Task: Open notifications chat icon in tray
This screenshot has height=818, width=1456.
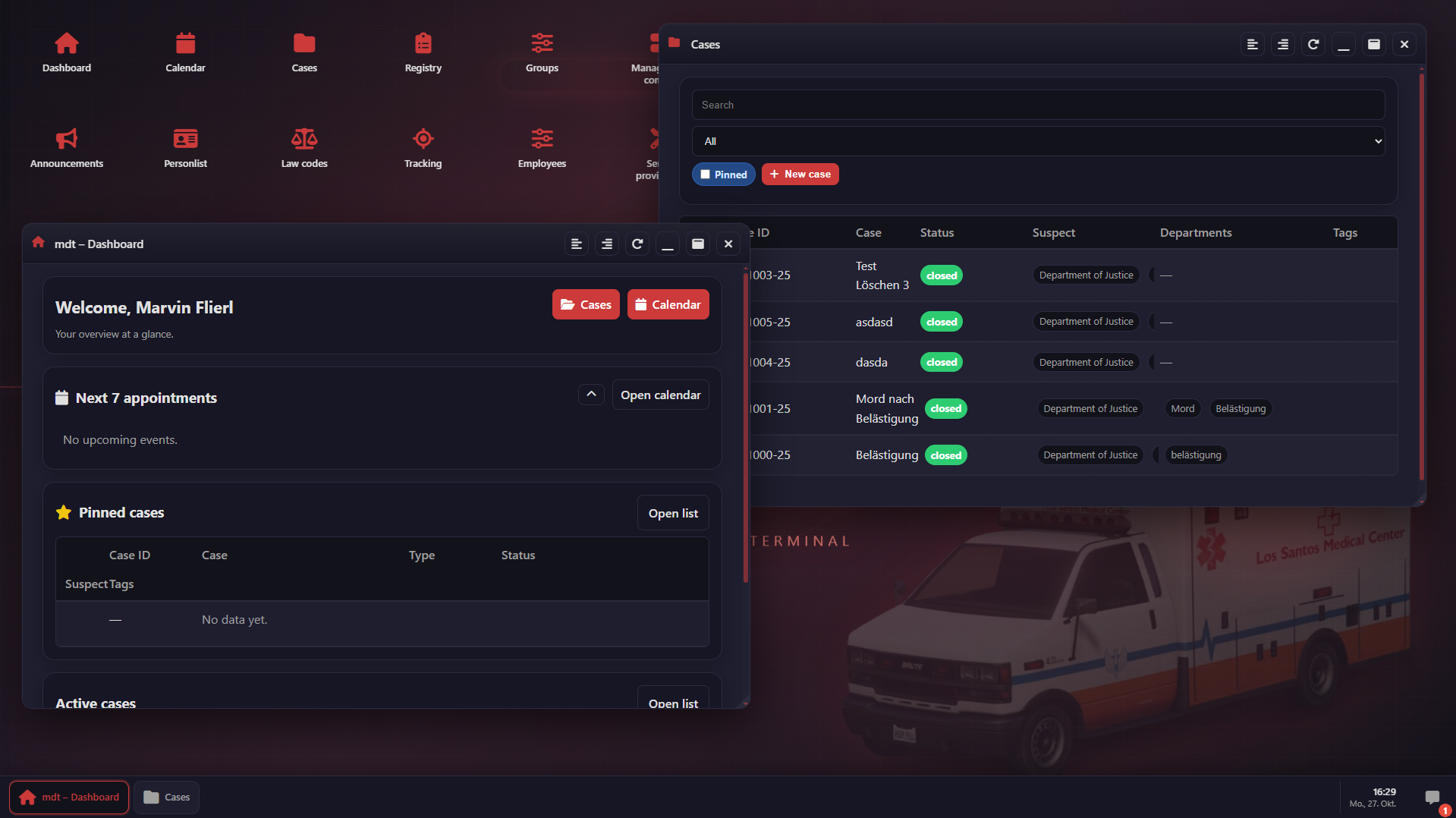Action: pyautogui.click(x=1432, y=797)
